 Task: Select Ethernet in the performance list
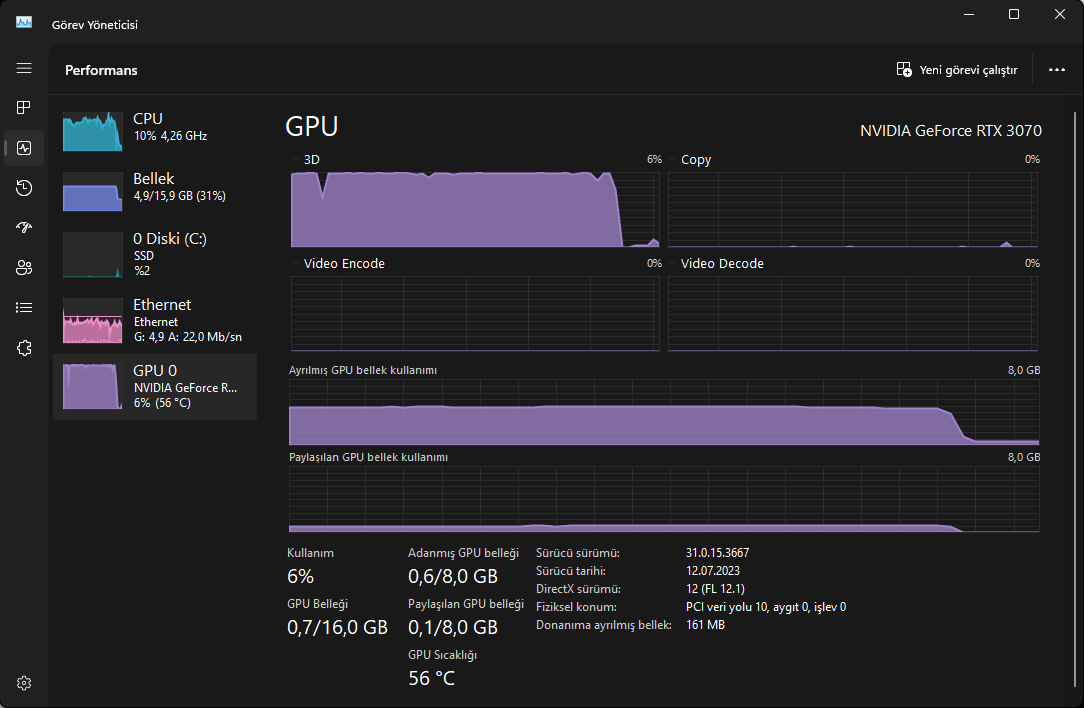155,320
